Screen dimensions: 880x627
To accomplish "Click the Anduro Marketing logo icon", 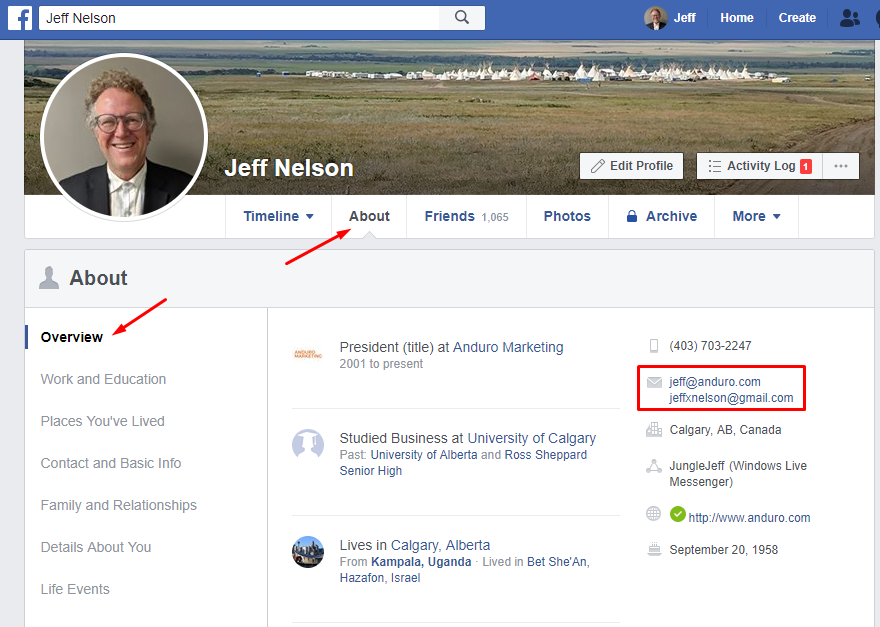I will 306,353.
